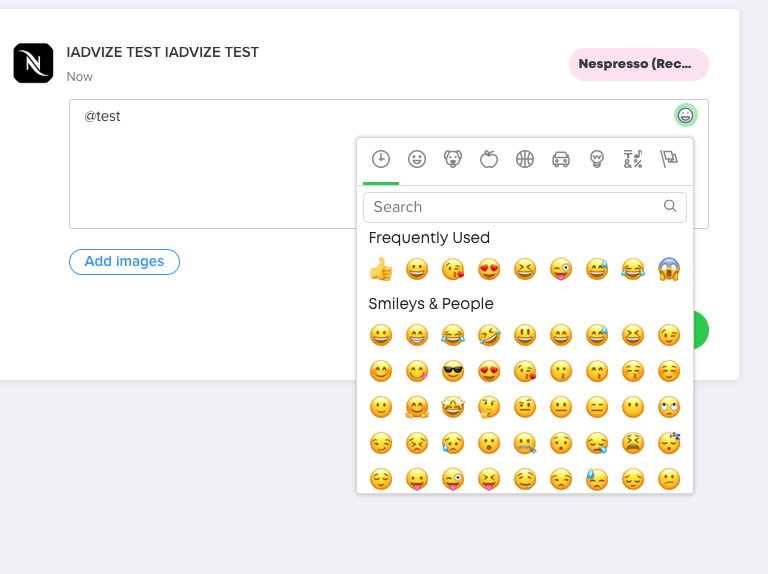Select the yum face licking lips emoji
The width and height of the screenshot is (768, 574).
(417, 371)
